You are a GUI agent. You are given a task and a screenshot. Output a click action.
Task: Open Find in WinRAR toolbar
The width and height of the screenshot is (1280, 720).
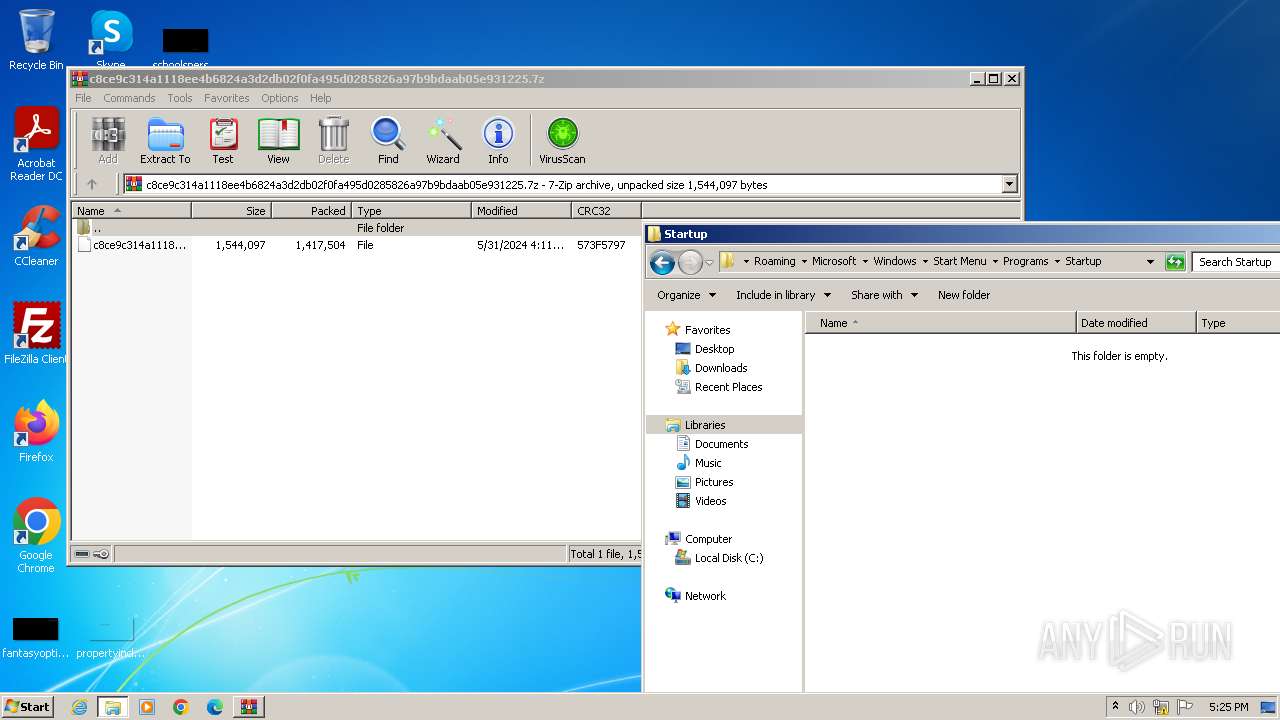[x=388, y=141]
